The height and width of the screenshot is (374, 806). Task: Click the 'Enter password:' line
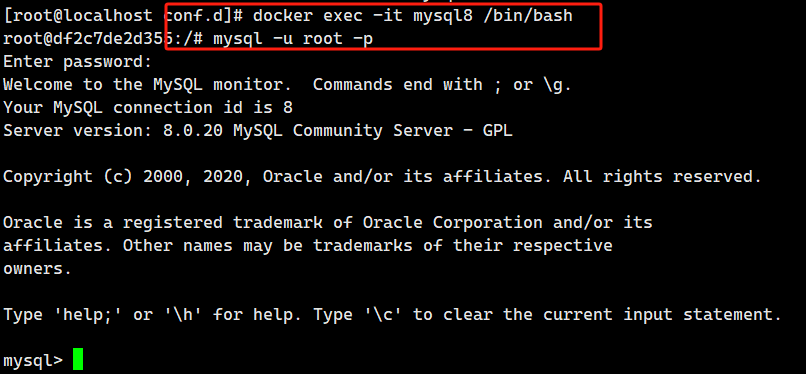pyautogui.click(x=78, y=62)
